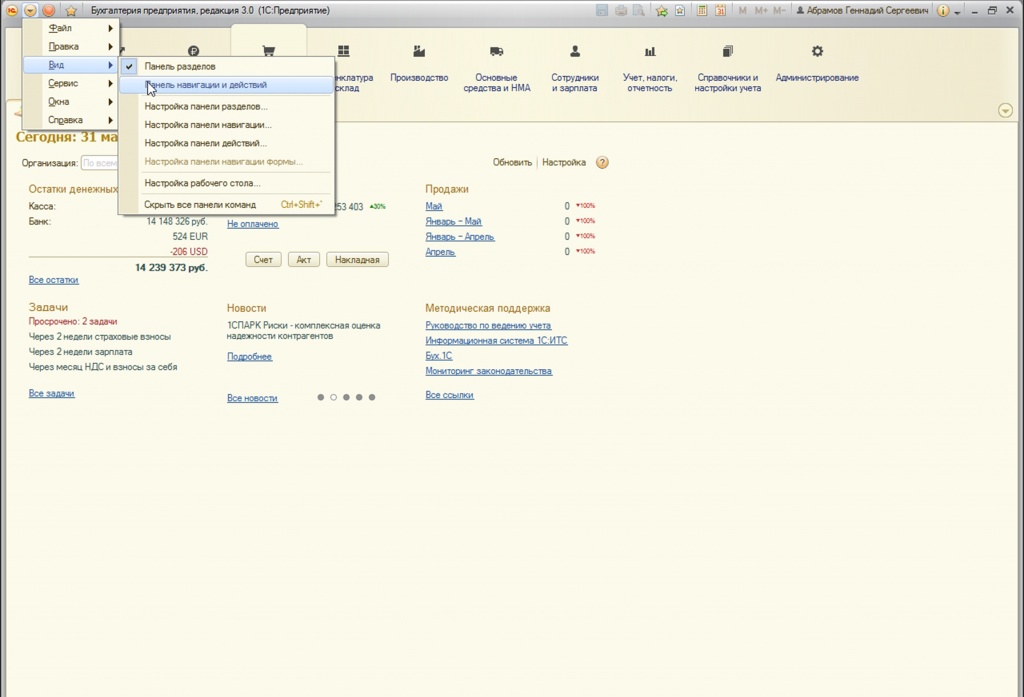Click the Просрочено: 2 задачи text
This screenshot has height=697, width=1024.
[73, 321]
